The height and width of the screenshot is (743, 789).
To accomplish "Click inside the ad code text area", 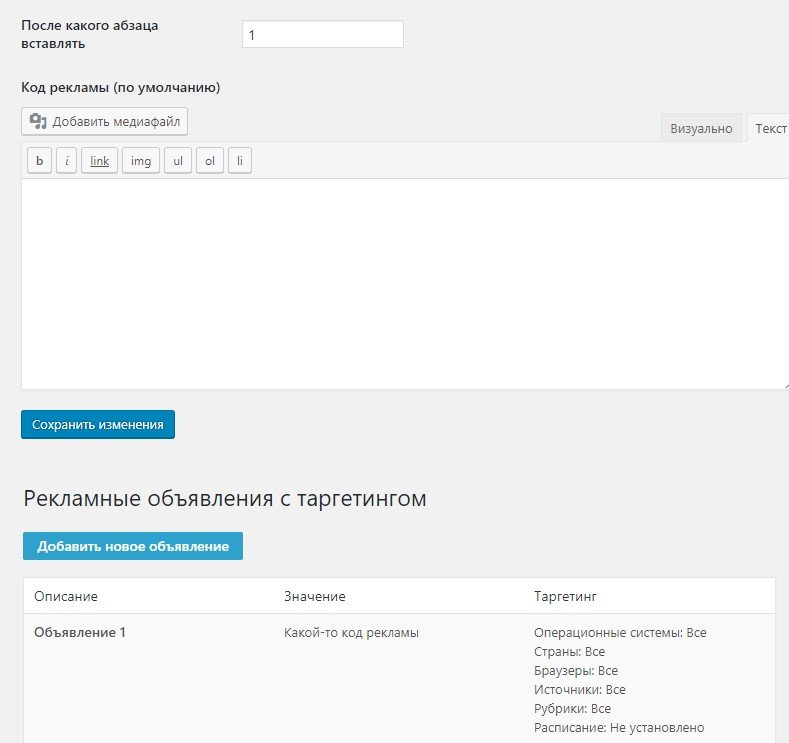I will pos(405,284).
